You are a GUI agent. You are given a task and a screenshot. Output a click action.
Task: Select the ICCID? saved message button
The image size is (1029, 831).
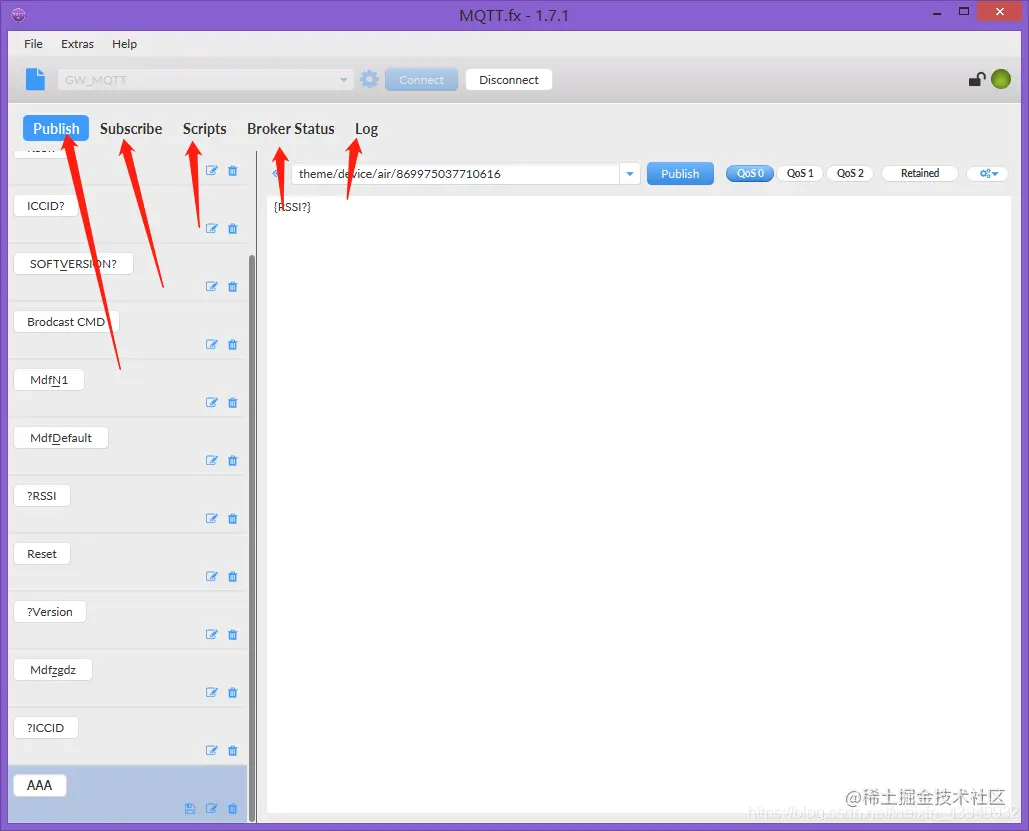coord(45,206)
